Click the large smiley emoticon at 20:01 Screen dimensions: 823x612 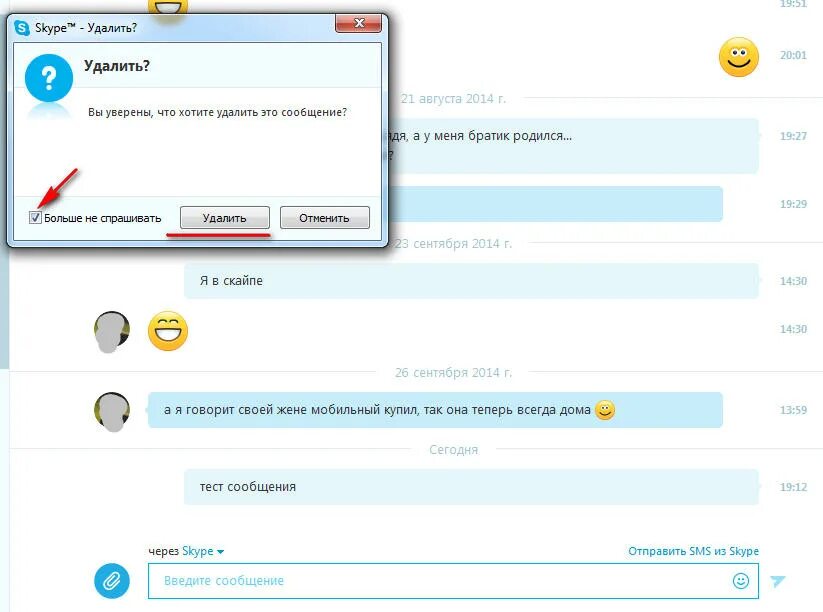tap(738, 57)
